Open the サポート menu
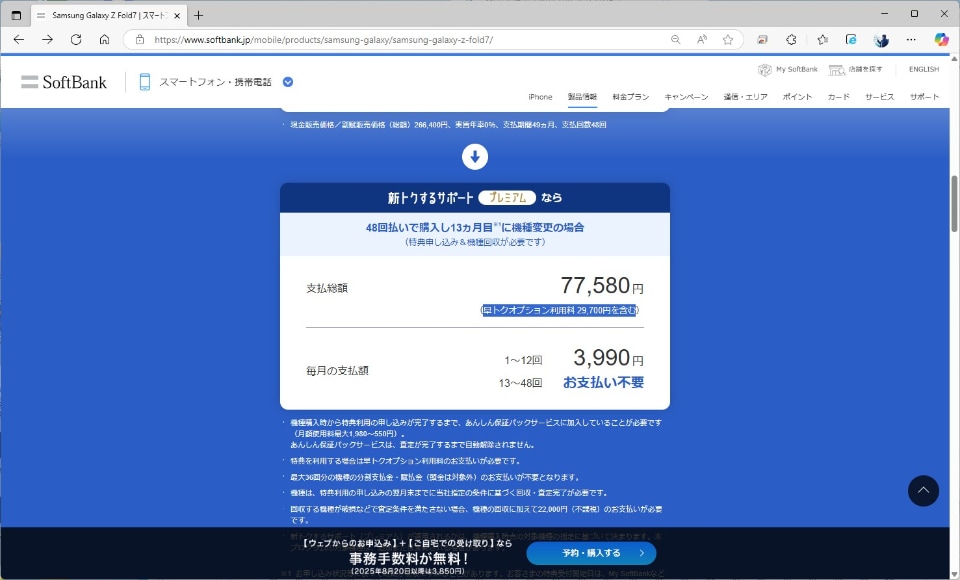 (924, 97)
